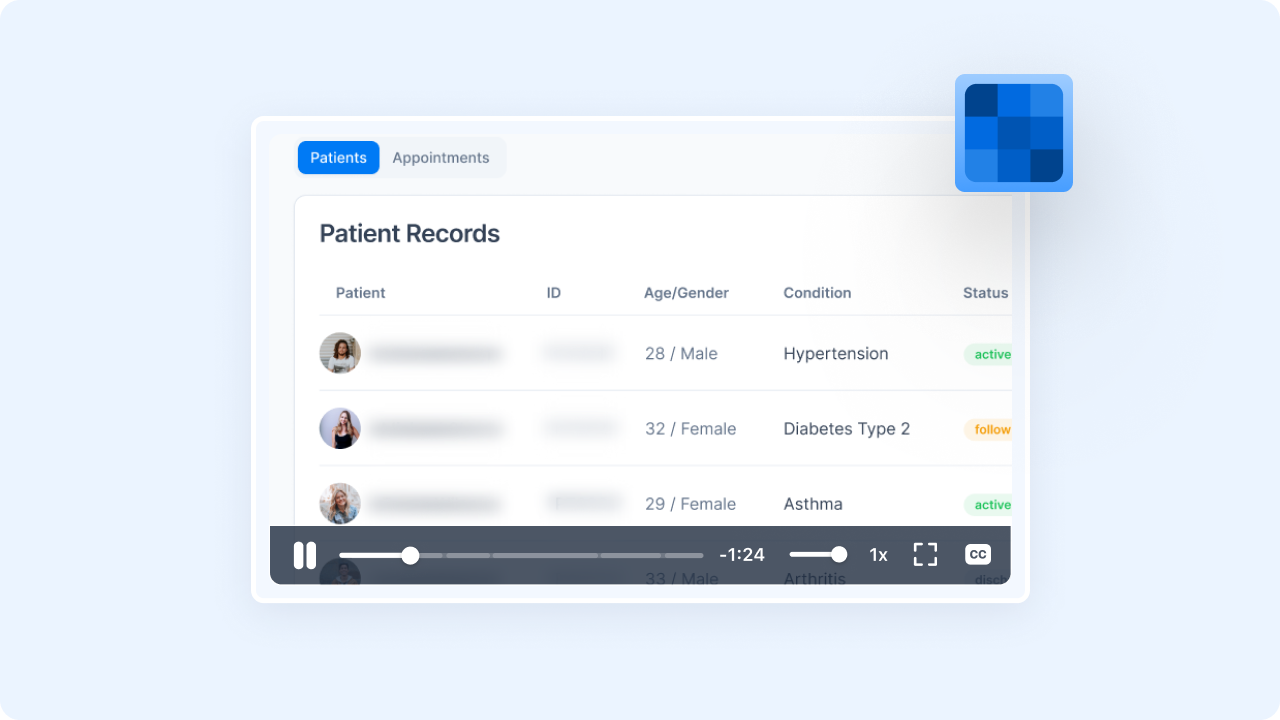Pause the video playback
The width and height of the screenshot is (1280, 720).
click(x=305, y=555)
